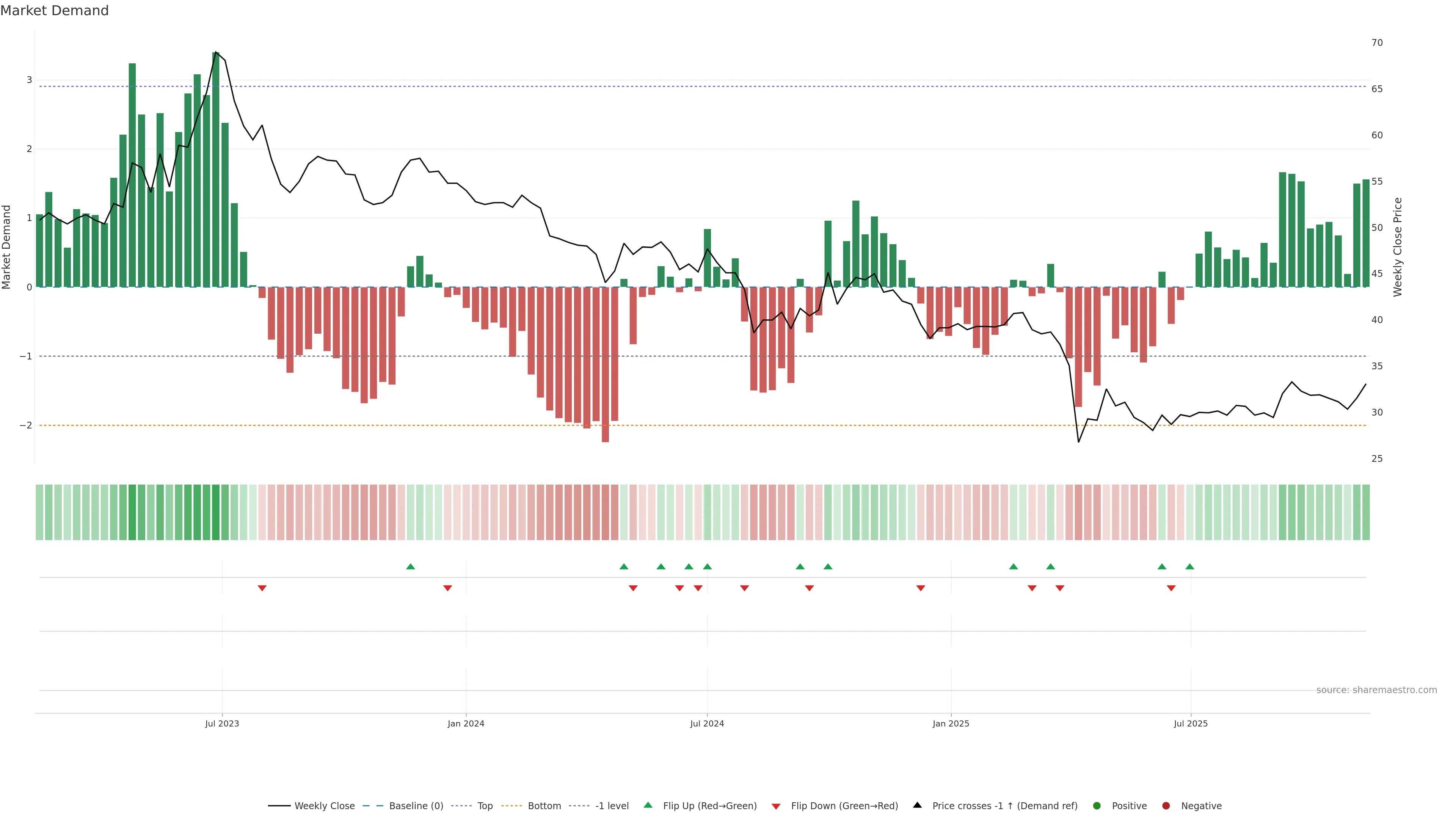Hide the Top dotted line via the legend
The width and height of the screenshot is (1456, 819).
click(485, 806)
